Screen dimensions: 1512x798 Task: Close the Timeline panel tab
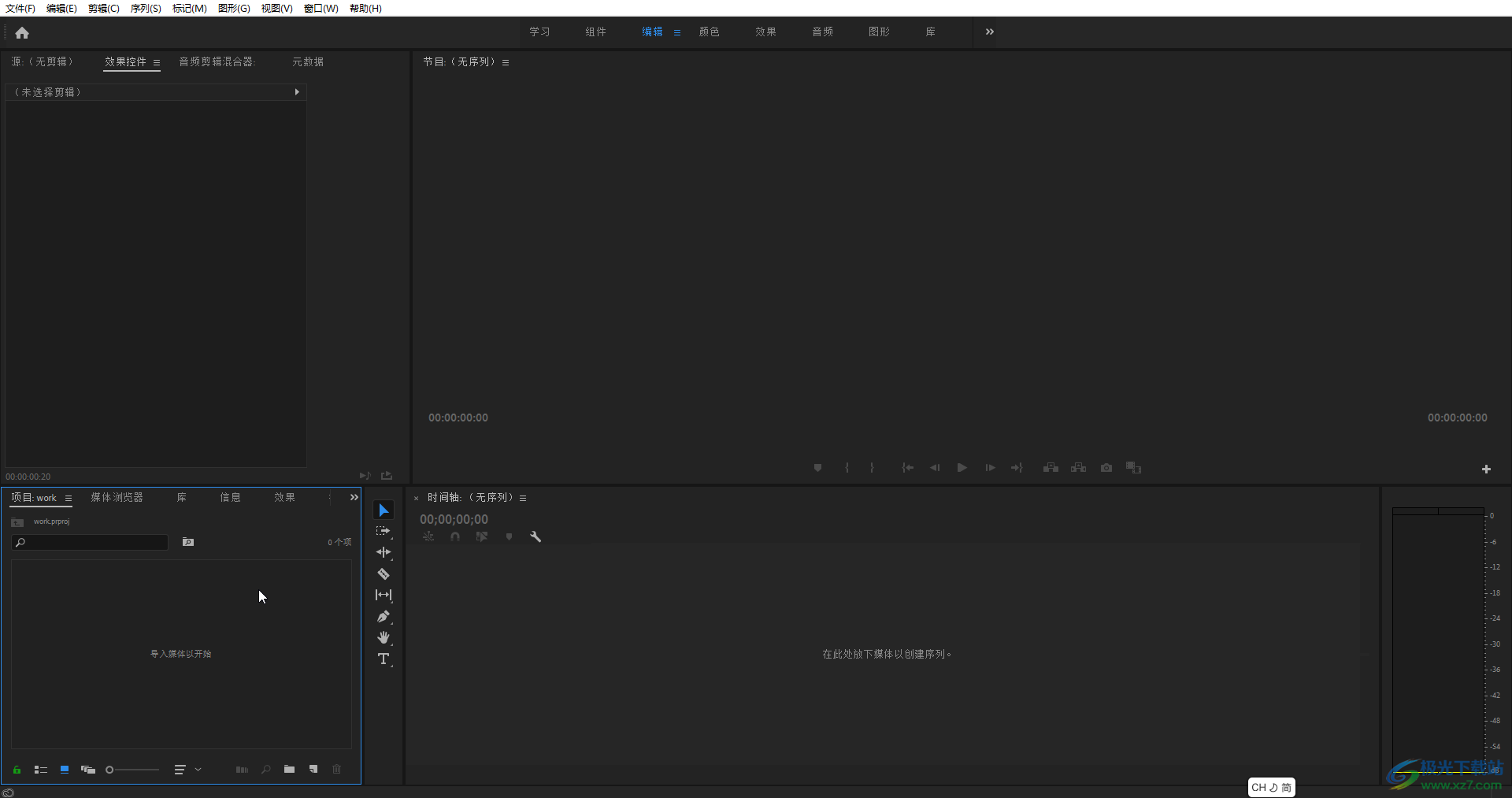pyautogui.click(x=417, y=498)
